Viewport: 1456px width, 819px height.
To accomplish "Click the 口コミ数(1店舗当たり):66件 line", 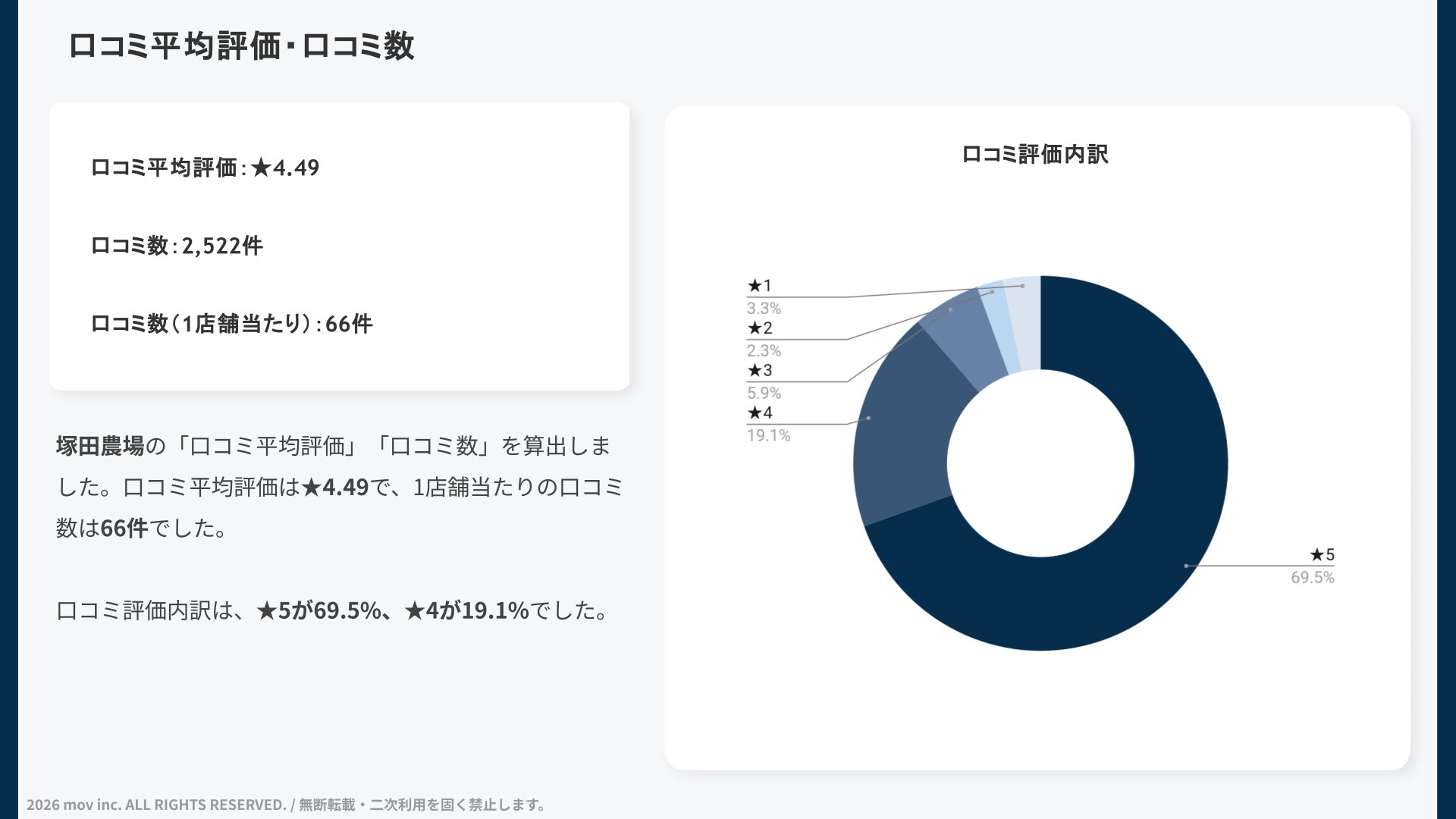I will [x=231, y=324].
